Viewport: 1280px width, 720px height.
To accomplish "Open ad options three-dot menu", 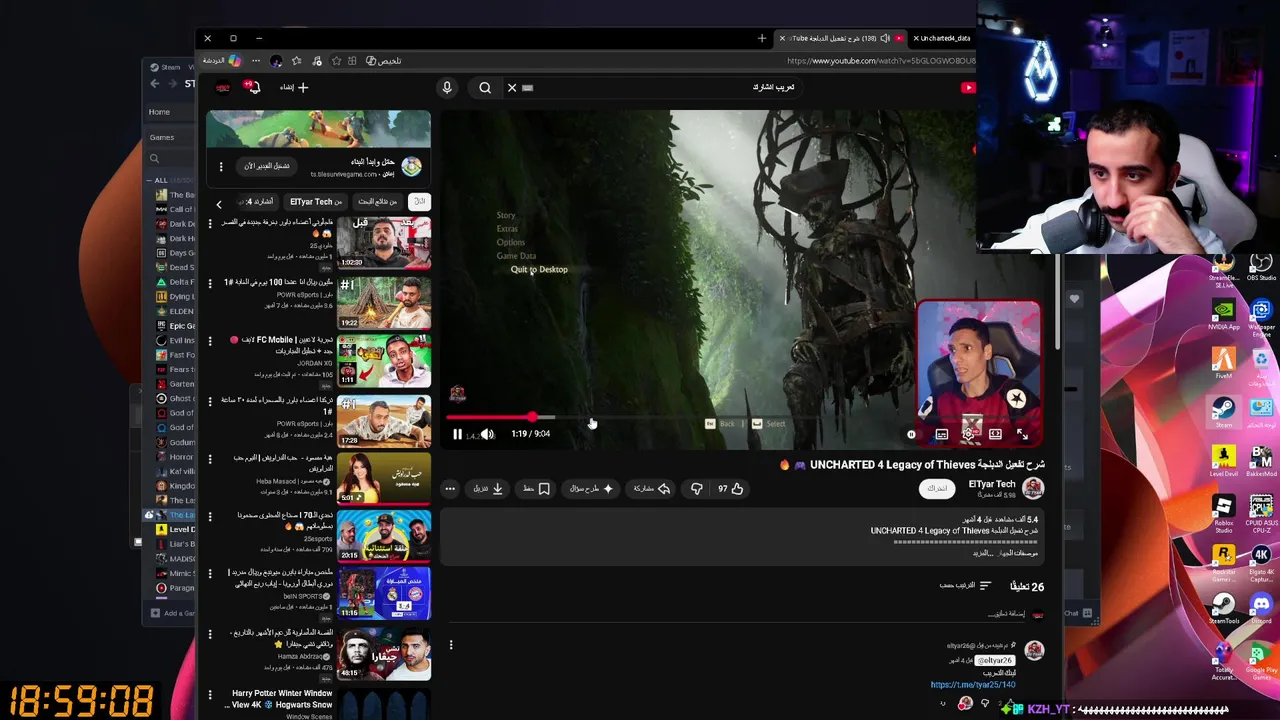I will [221, 166].
